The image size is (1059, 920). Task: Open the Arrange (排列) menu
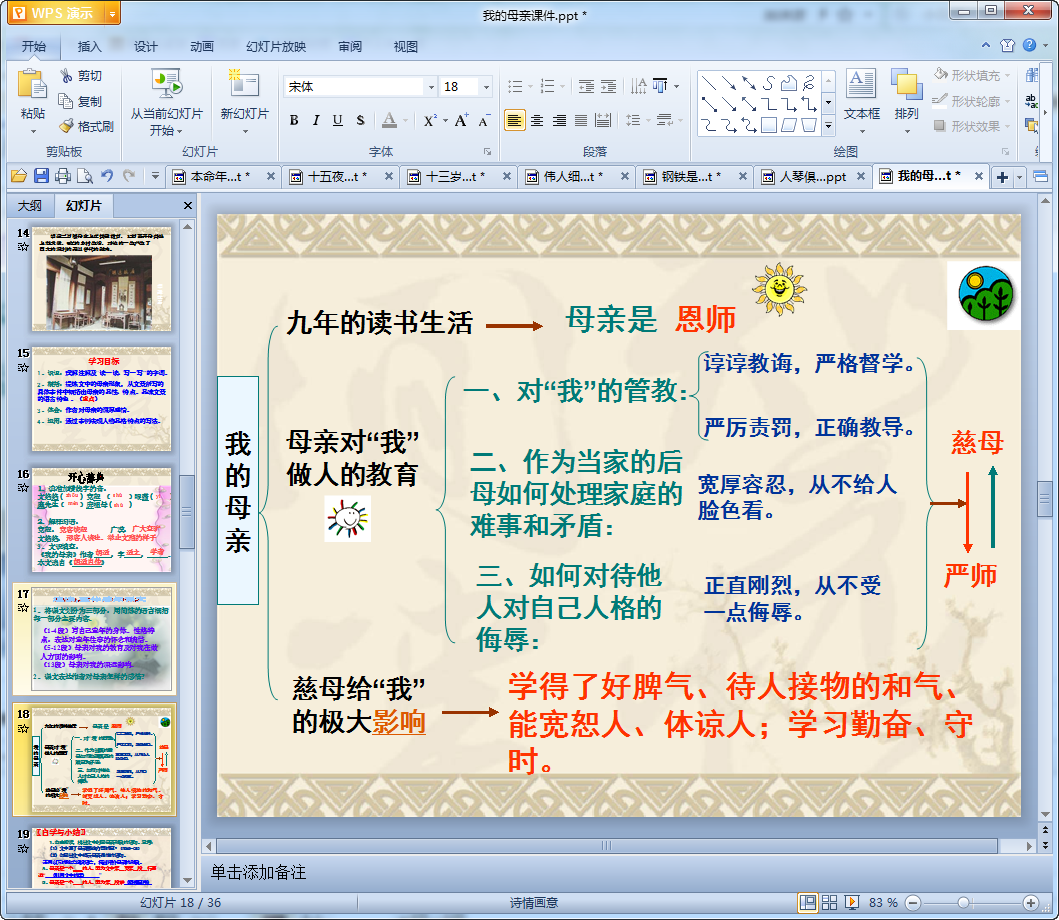pos(906,101)
